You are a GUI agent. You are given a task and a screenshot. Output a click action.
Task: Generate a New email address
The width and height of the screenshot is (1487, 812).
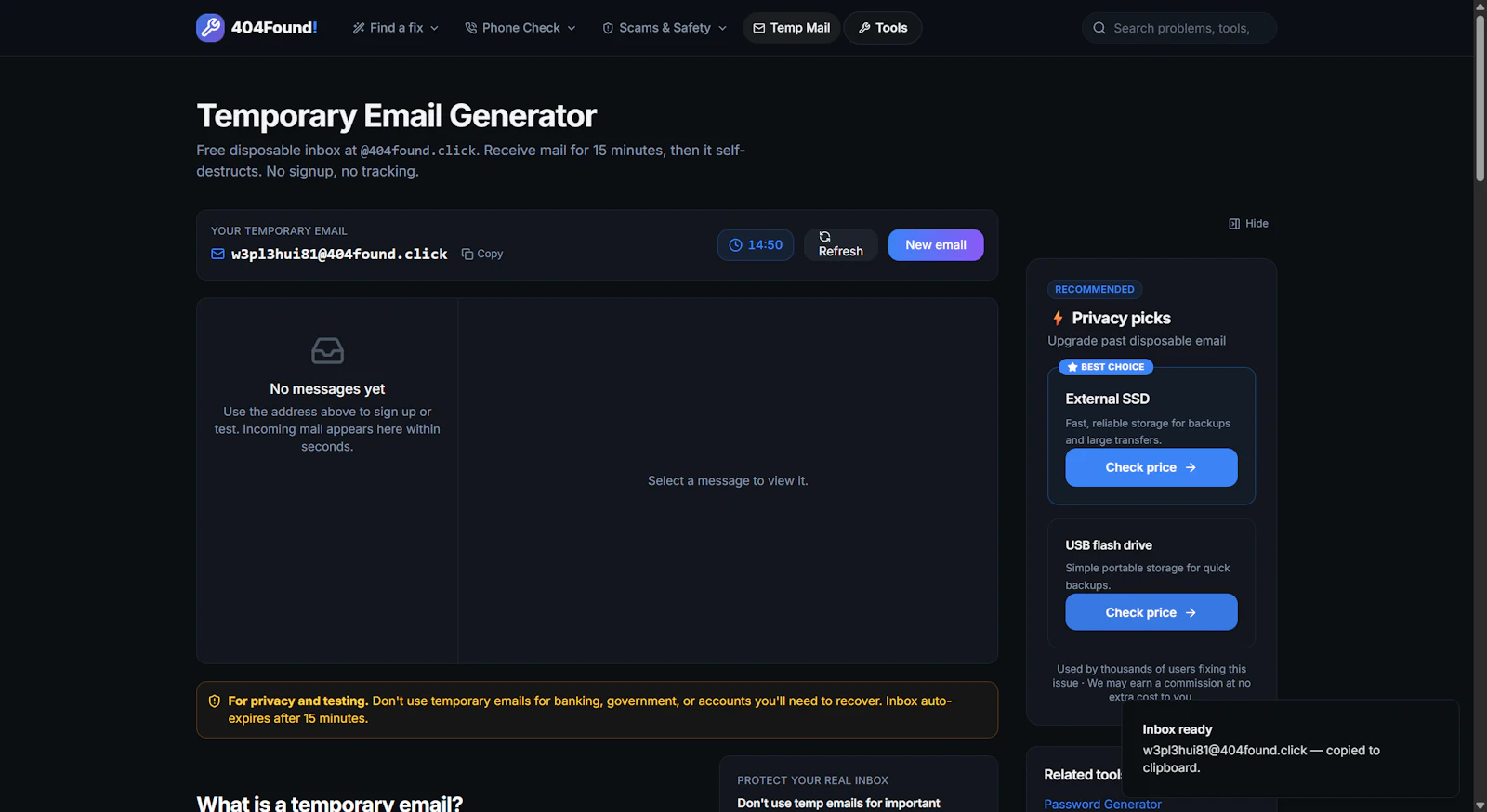[x=936, y=245]
